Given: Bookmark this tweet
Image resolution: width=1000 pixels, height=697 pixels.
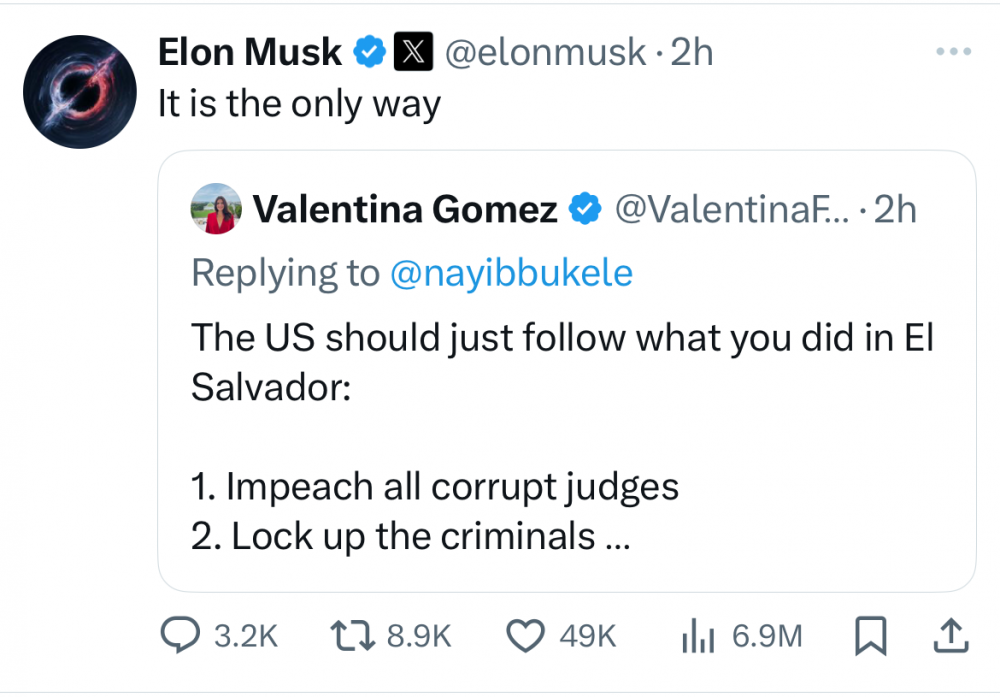Looking at the screenshot, I should [x=872, y=636].
